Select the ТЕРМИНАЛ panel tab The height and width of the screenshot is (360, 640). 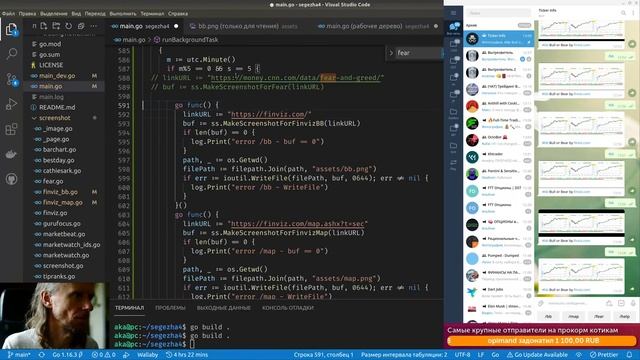click(x=129, y=308)
